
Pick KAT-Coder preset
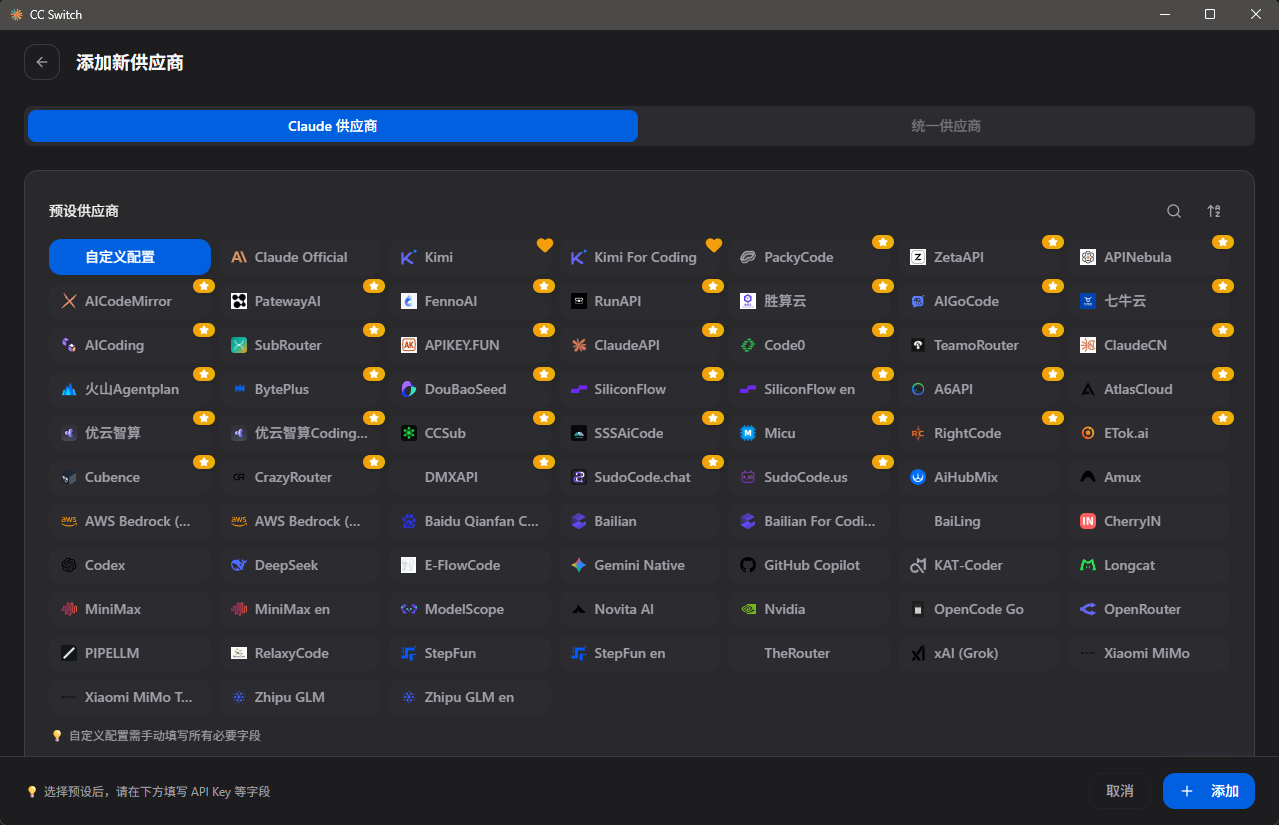[x=980, y=565]
